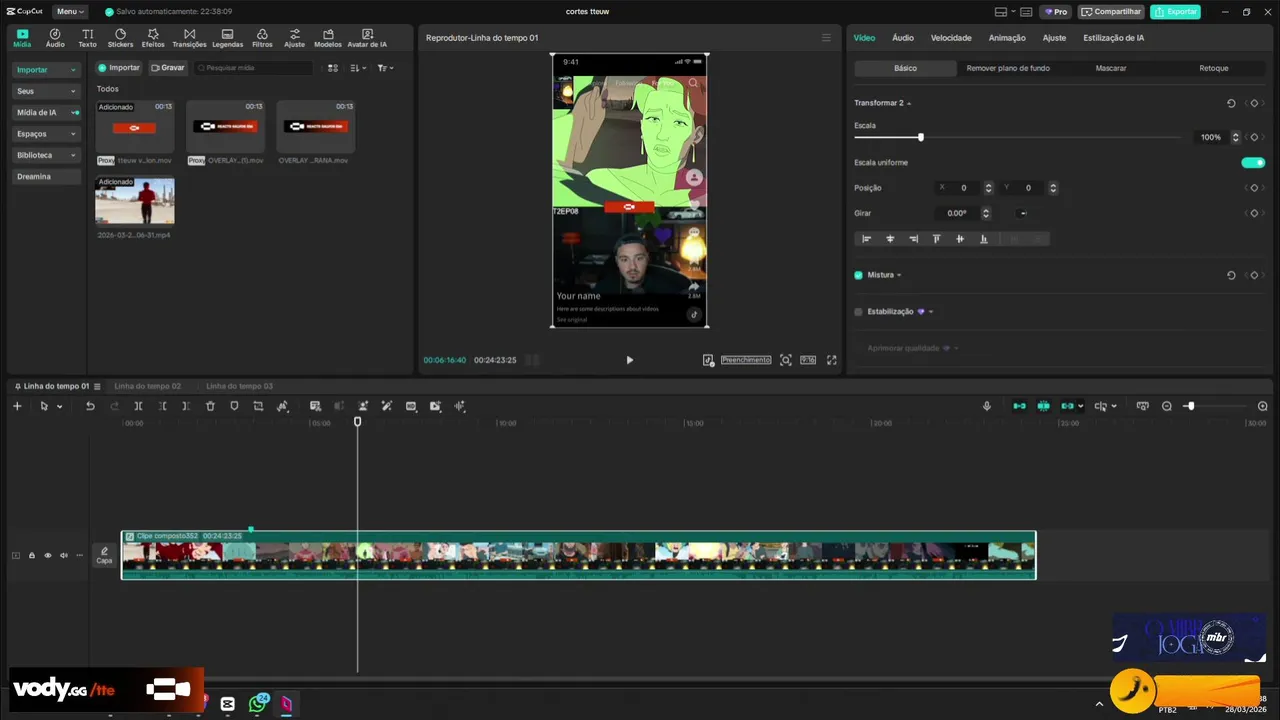Toggle main track magnet snapping icon
The image size is (1280, 720).
(x=1019, y=406)
